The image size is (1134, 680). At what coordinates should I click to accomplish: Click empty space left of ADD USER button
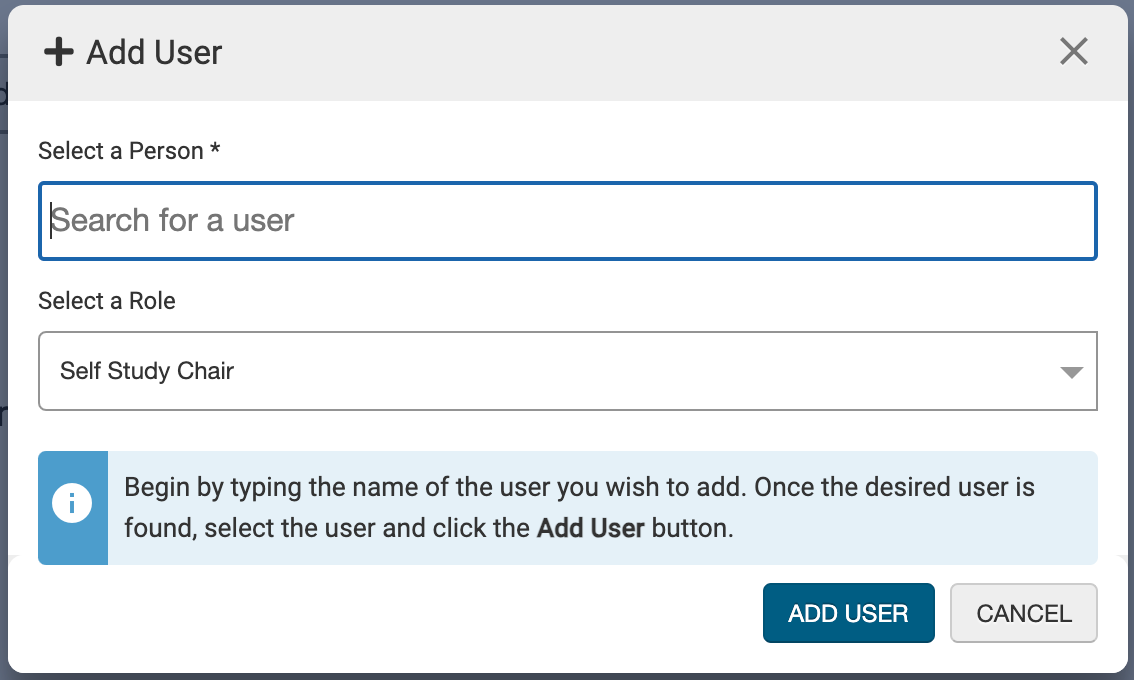[x=400, y=613]
